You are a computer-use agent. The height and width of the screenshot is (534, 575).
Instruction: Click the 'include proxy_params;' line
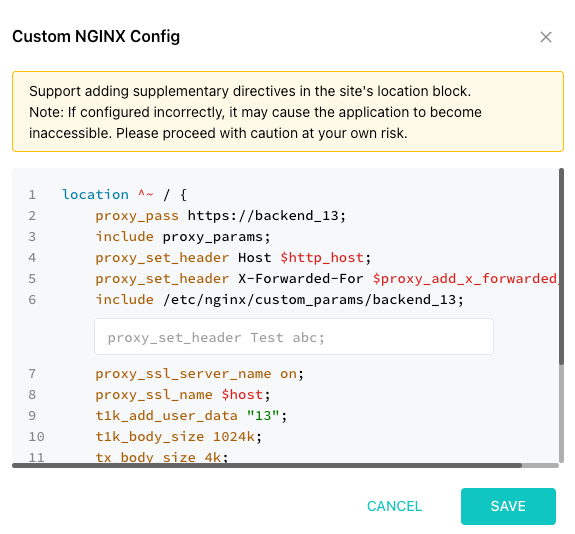[183, 237]
